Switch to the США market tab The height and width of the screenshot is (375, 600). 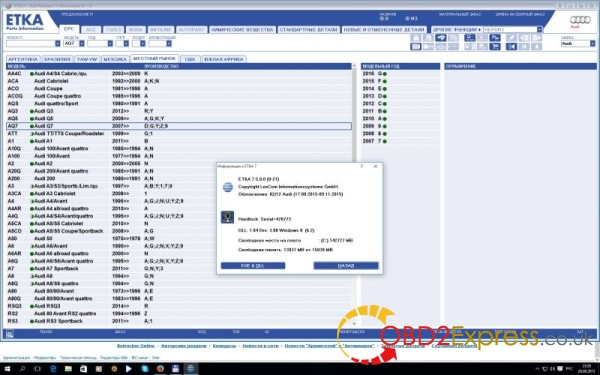pos(190,59)
